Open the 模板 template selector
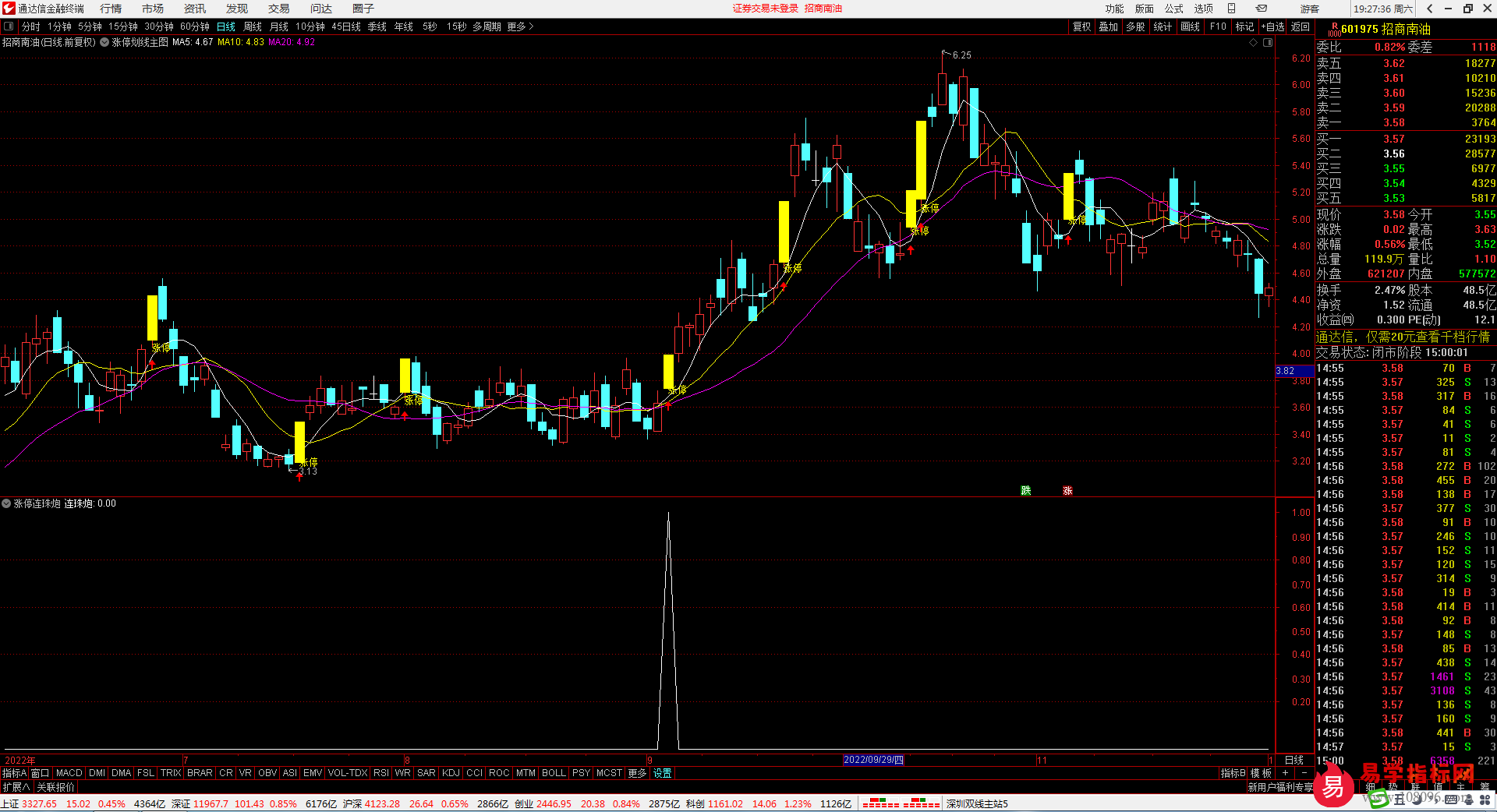The image size is (1497, 812). pos(1261,773)
